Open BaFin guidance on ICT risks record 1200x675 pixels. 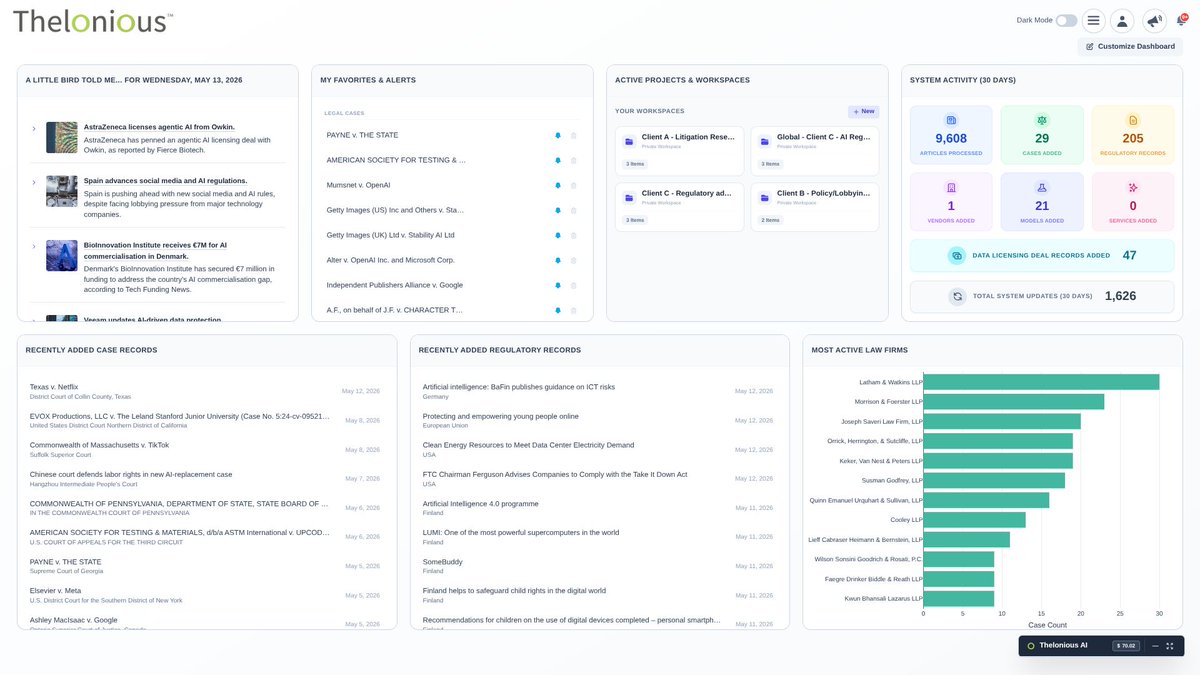(519, 387)
